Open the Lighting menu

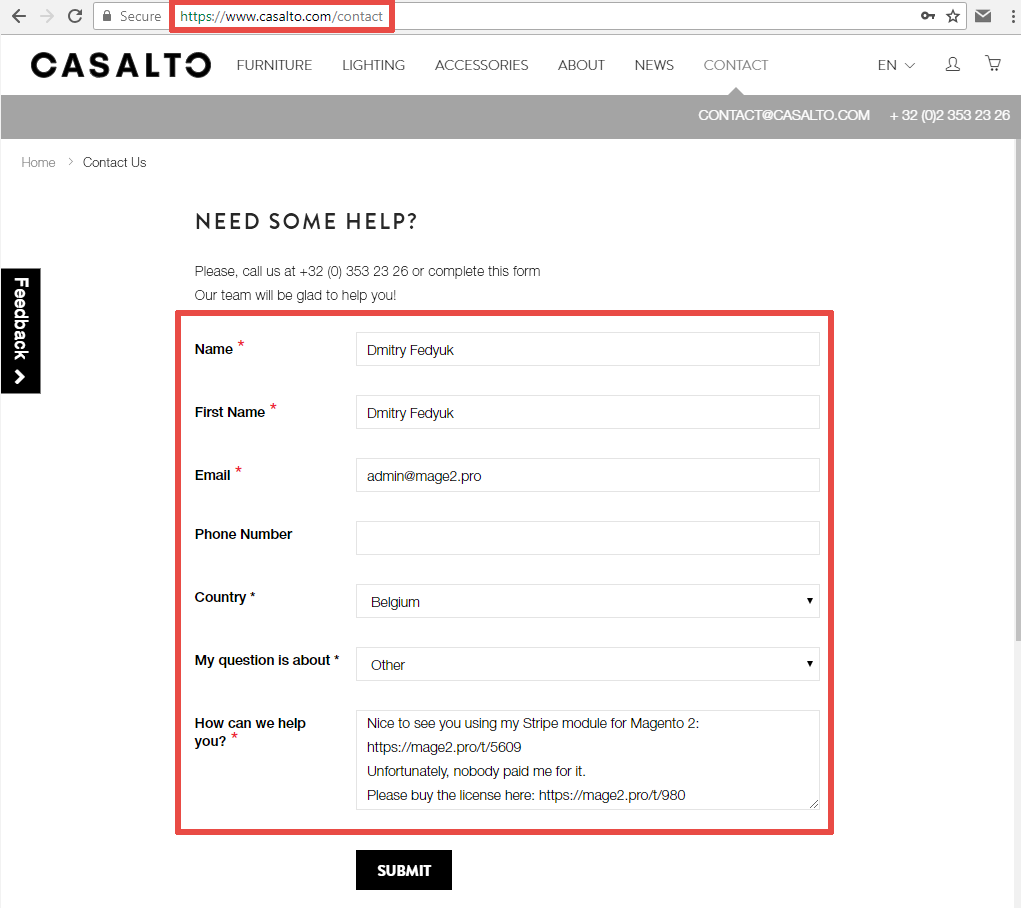[373, 65]
